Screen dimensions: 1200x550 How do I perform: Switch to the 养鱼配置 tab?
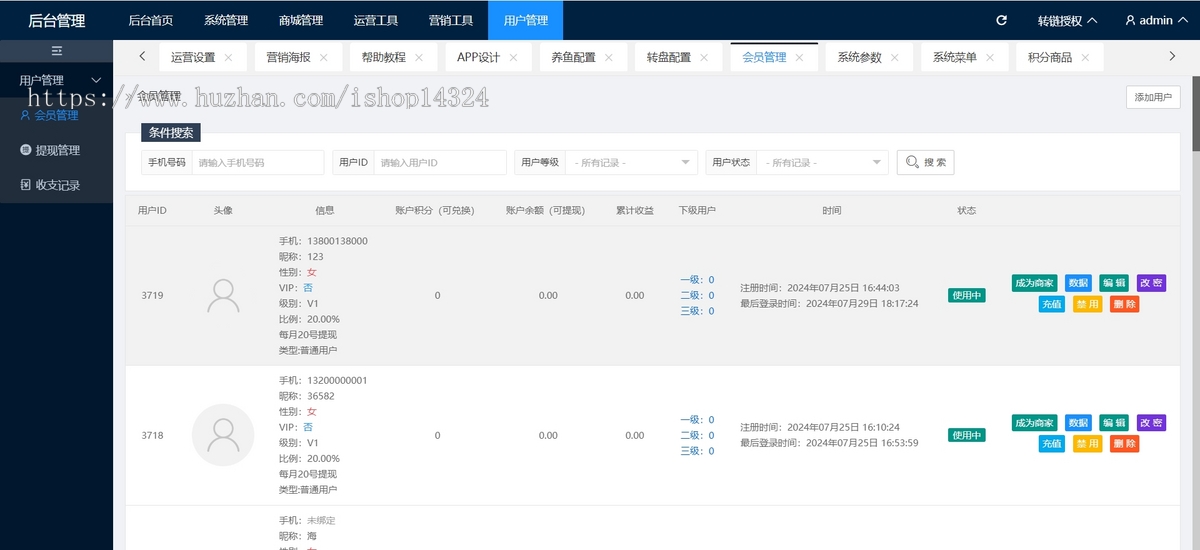(x=574, y=58)
